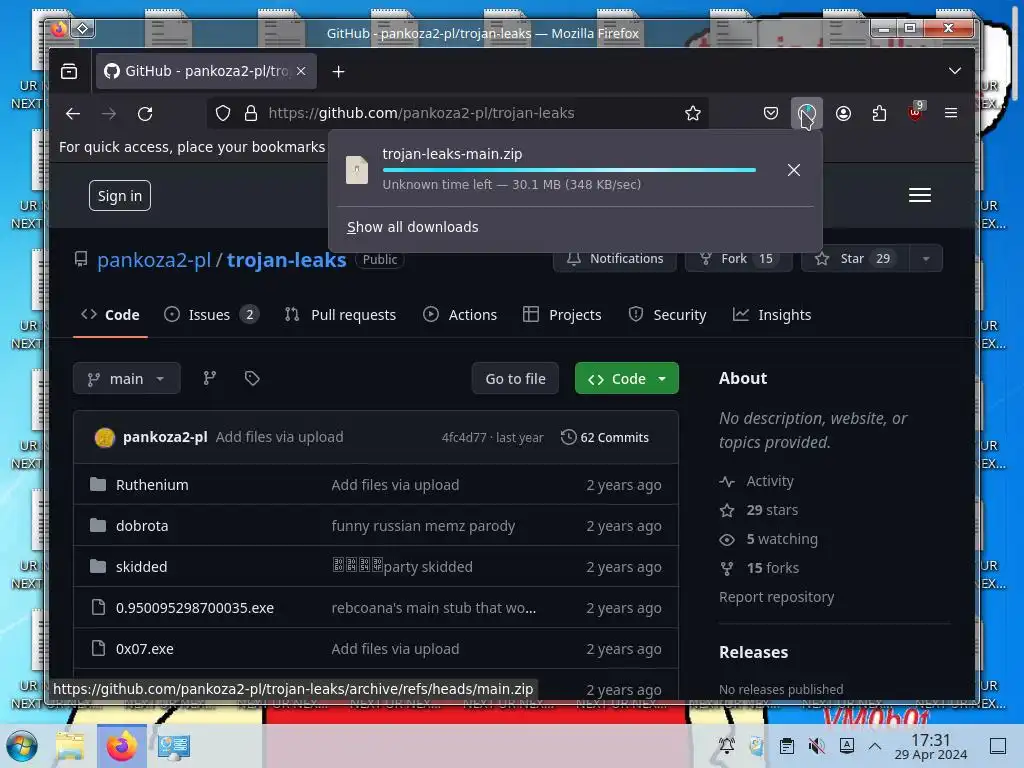The height and width of the screenshot is (768, 1024).
Task: Click the muted volume tray icon
Action: coord(816,746)
